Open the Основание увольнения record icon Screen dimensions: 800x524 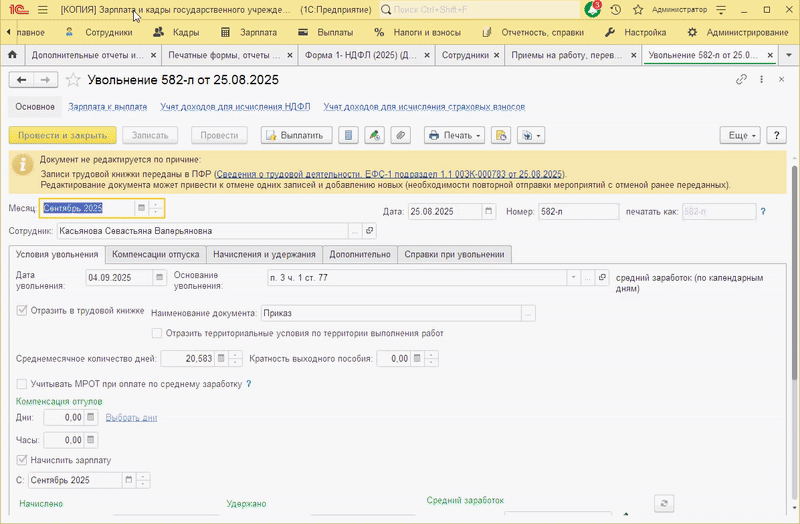click(602, 278)
